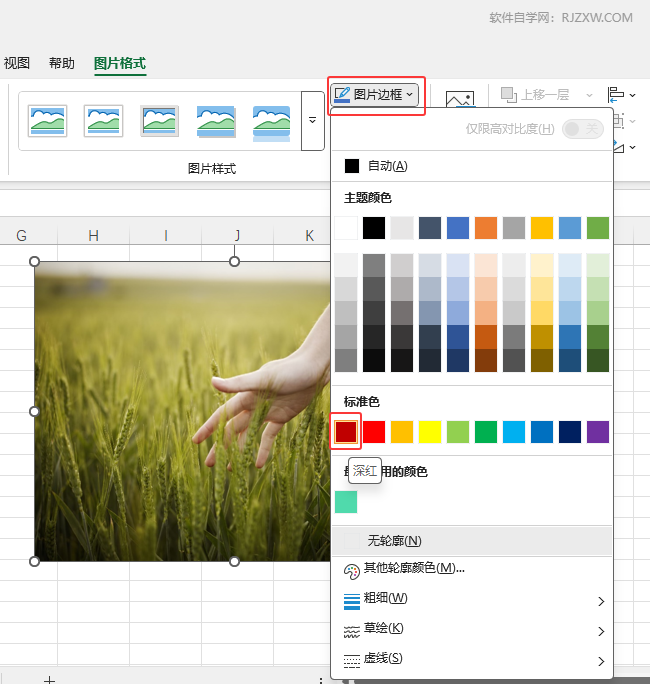
Task: Click the line weight icon beside 粗细
Action: click(x=352, y=601)
